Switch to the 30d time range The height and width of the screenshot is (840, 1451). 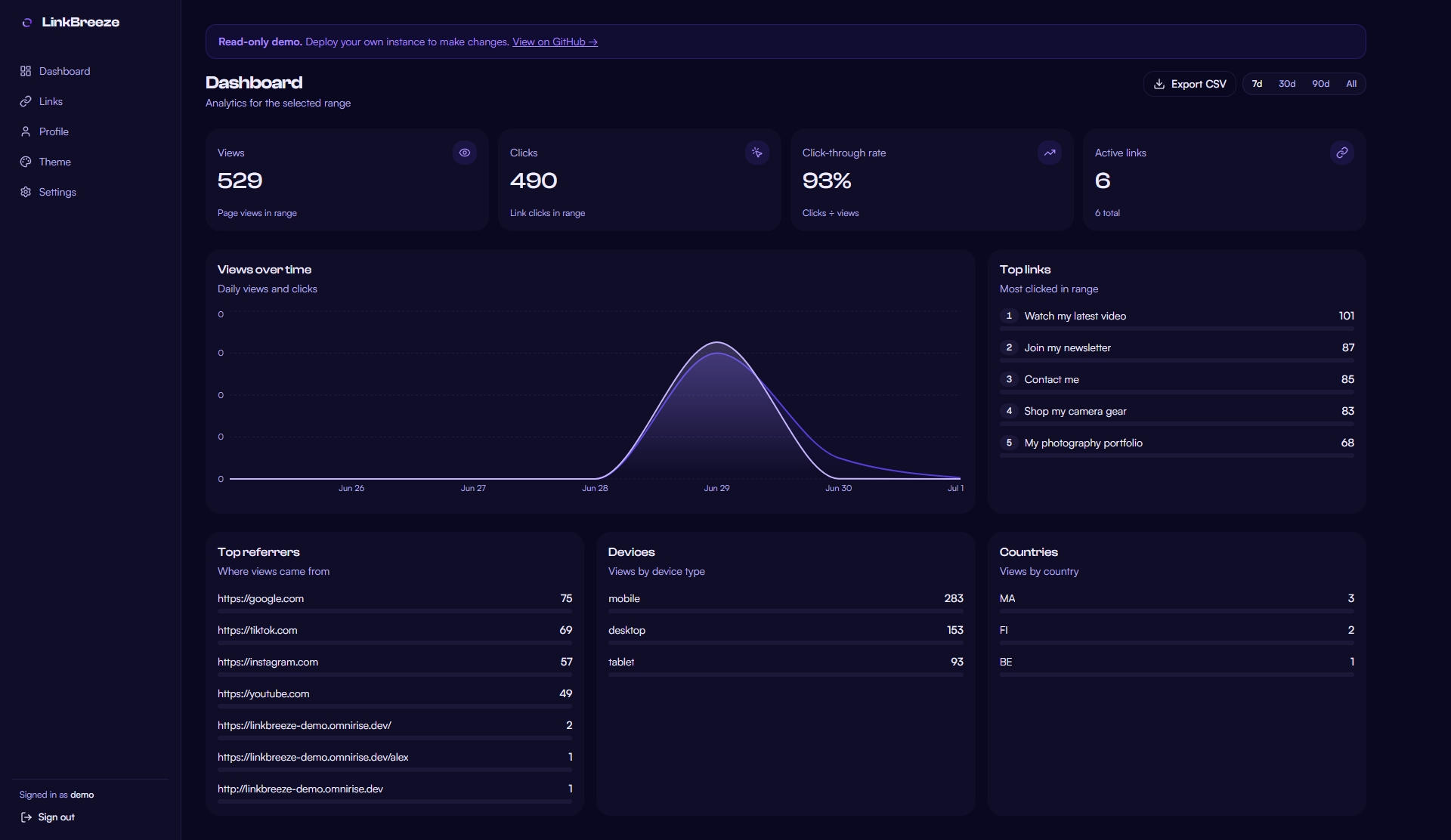1287,84
